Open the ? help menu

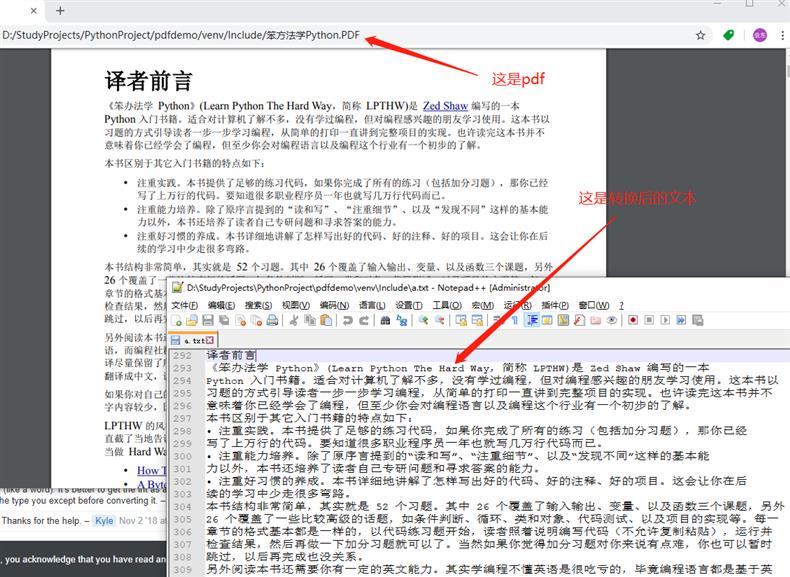click(x=621, y=305)
